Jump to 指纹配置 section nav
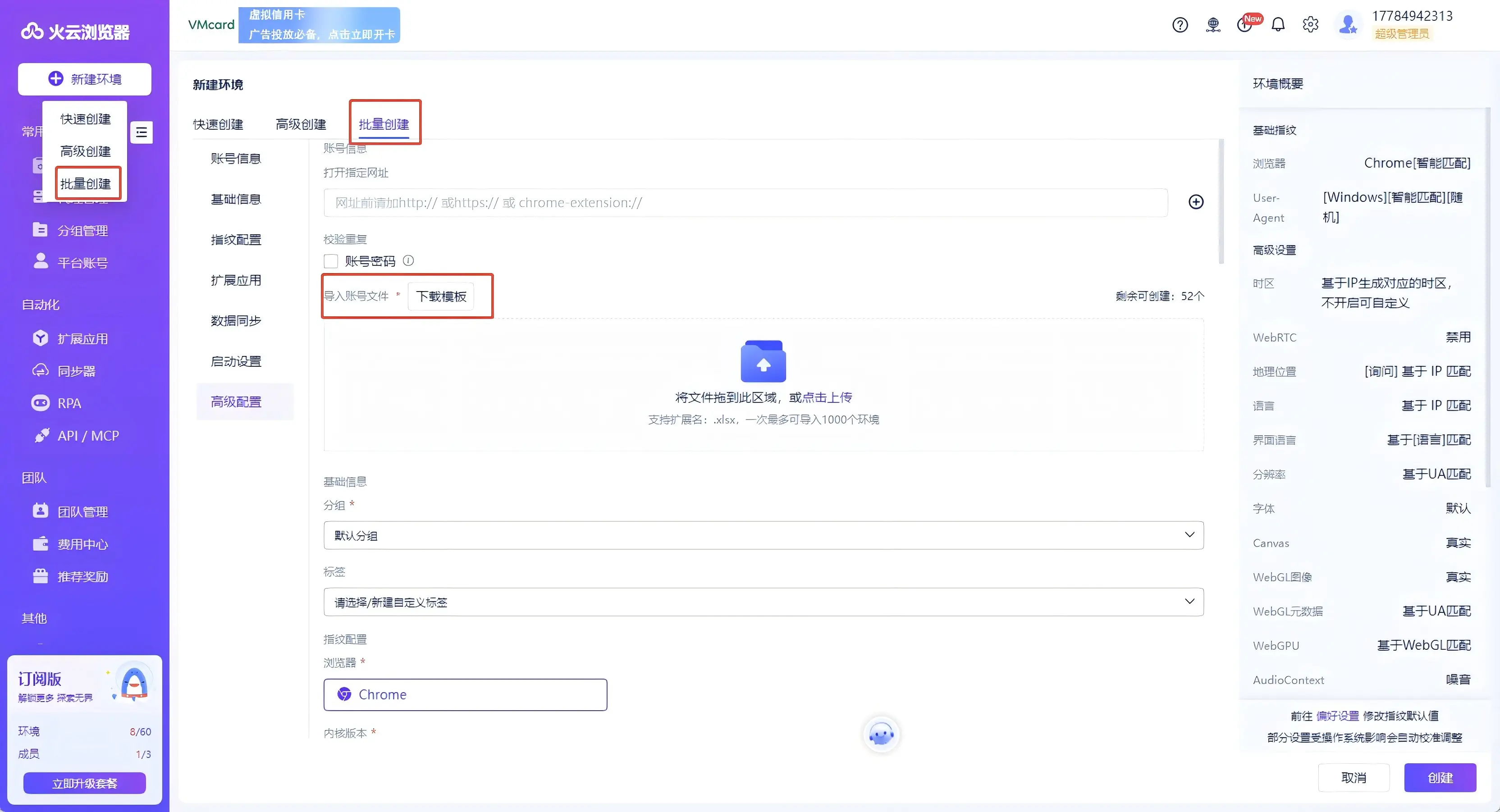Viewport: 1500px width, 812px height. point(236,240)
